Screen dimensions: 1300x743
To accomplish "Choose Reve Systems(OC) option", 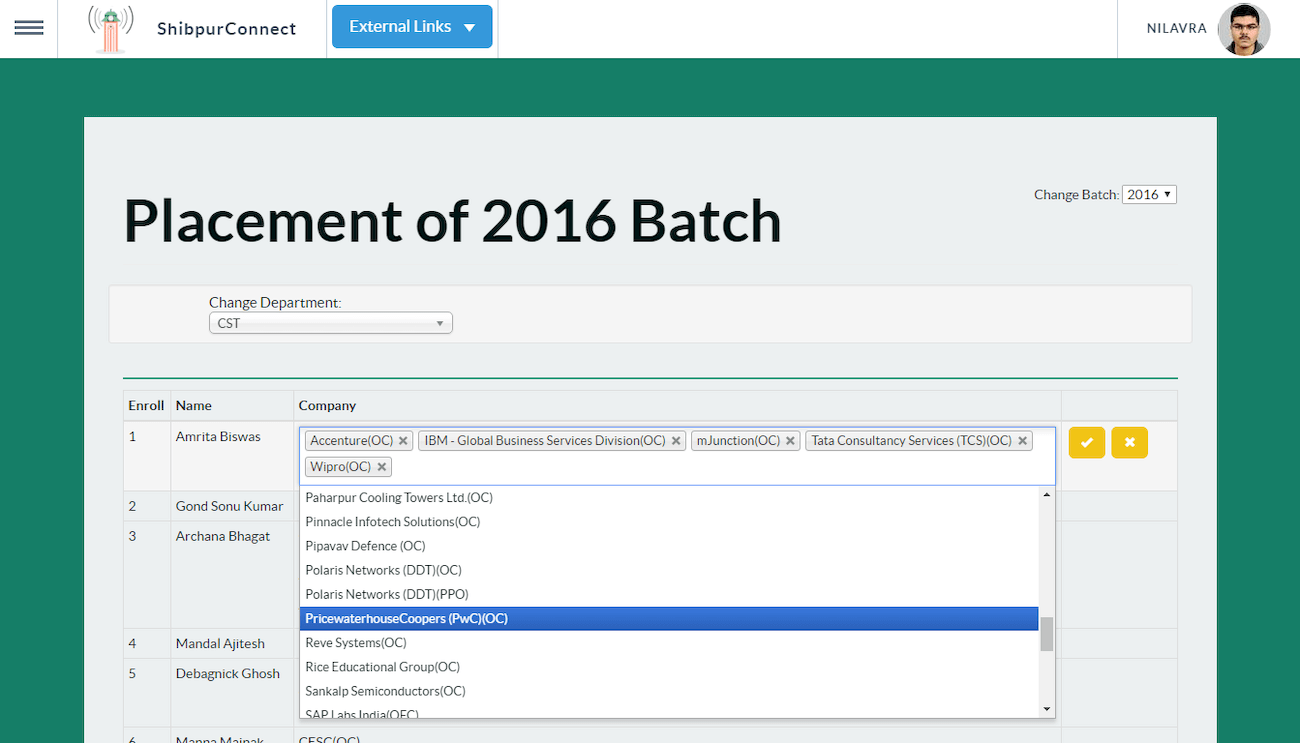I will [x=668, y=643].
